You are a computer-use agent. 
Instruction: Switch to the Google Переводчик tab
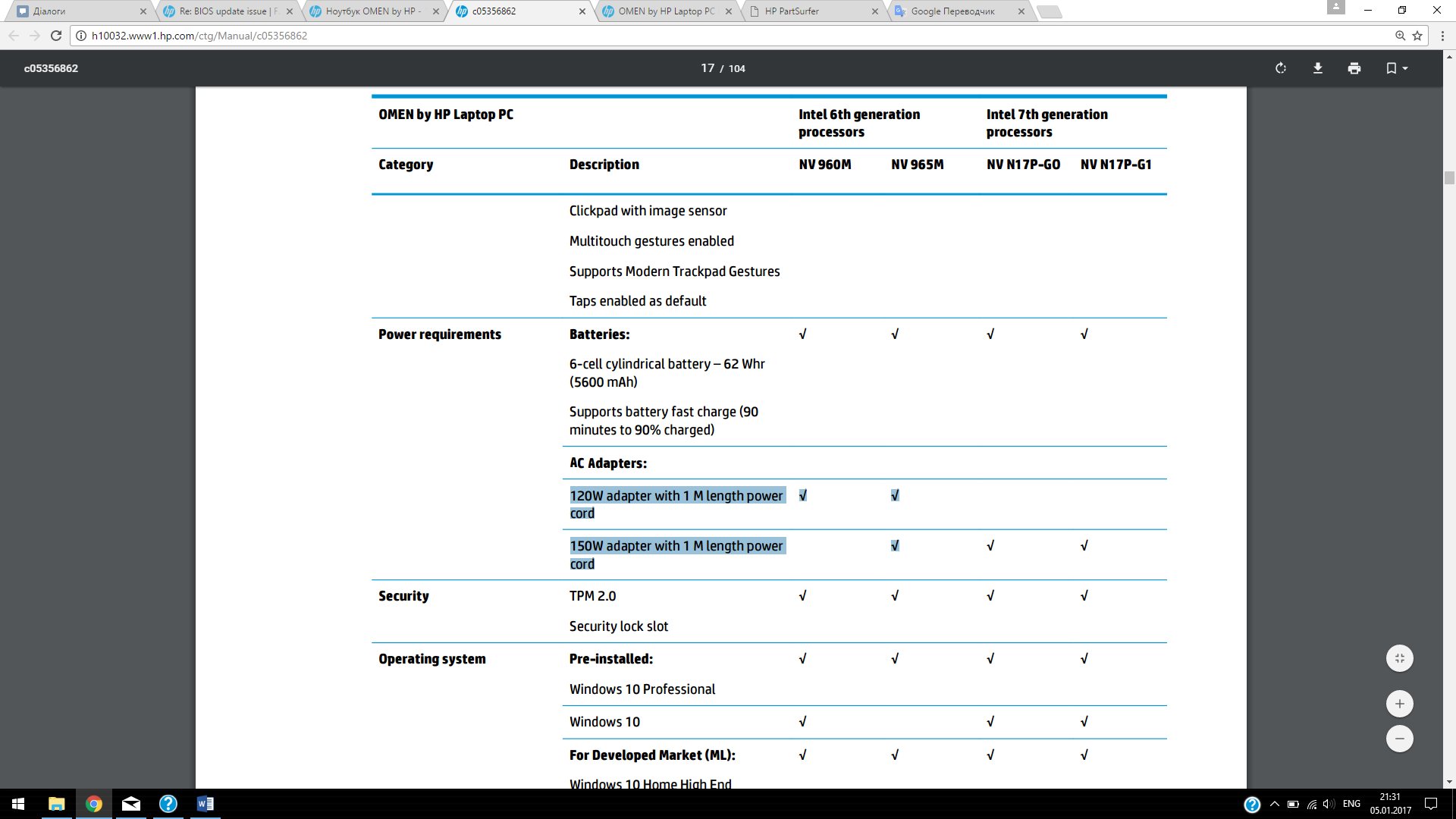952,11
